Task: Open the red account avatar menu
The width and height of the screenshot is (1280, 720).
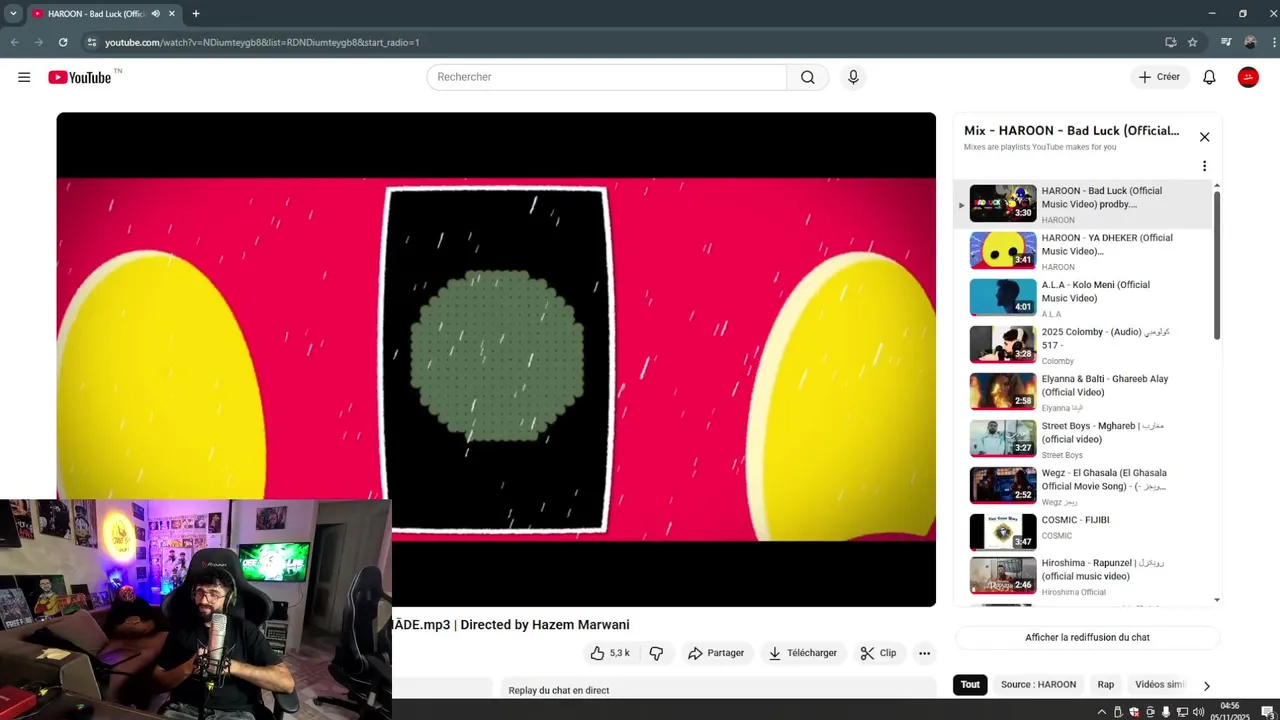Action: [x=1248, y=77]
